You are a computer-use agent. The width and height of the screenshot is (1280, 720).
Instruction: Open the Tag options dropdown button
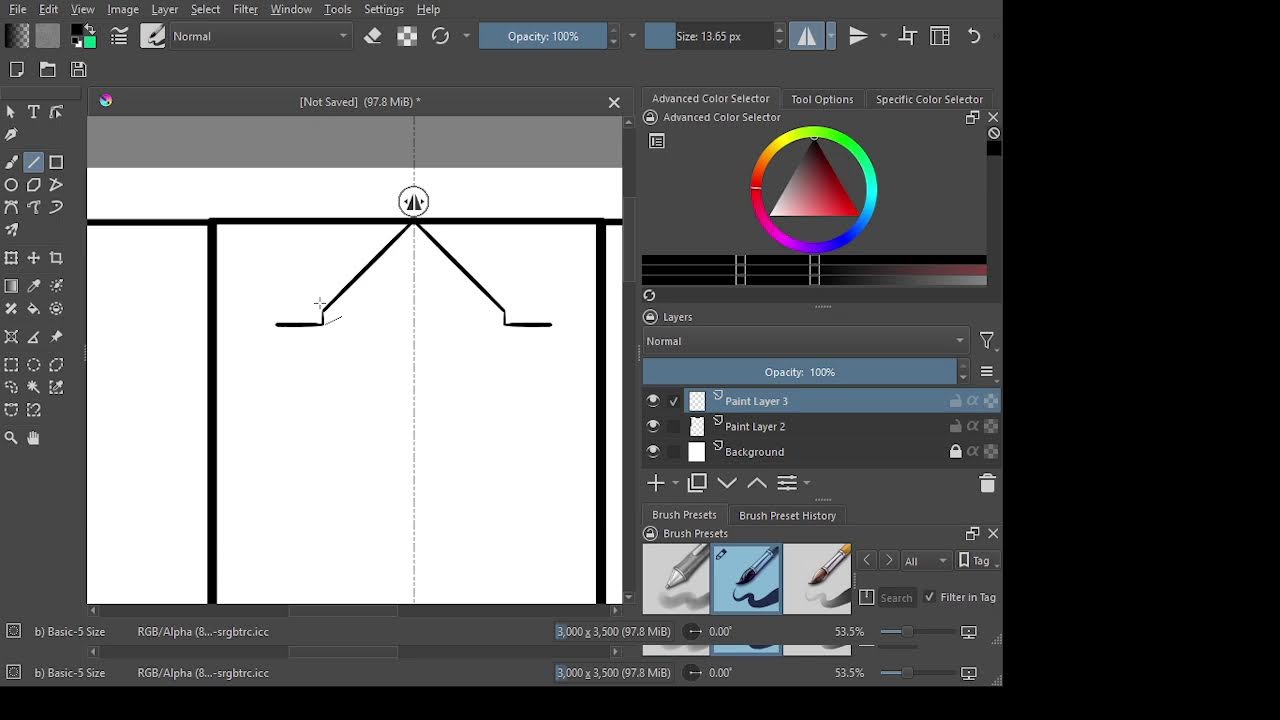[x=976, y=561]
